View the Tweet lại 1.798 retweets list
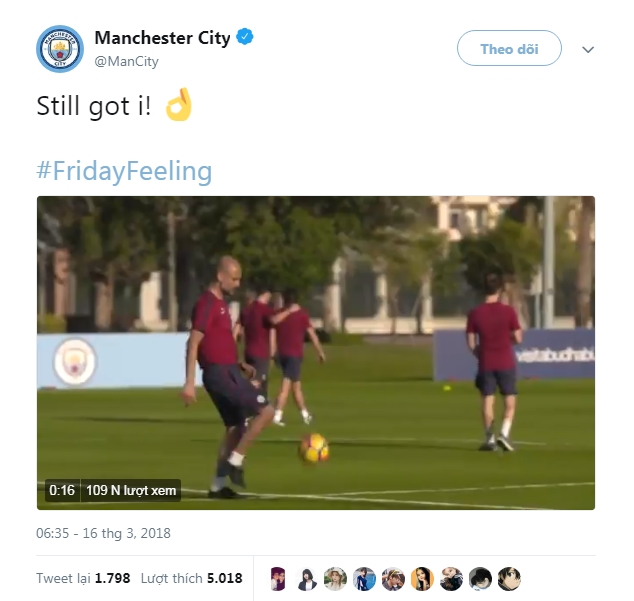Viewport: 634px width, 601px height. click(83, 578)
